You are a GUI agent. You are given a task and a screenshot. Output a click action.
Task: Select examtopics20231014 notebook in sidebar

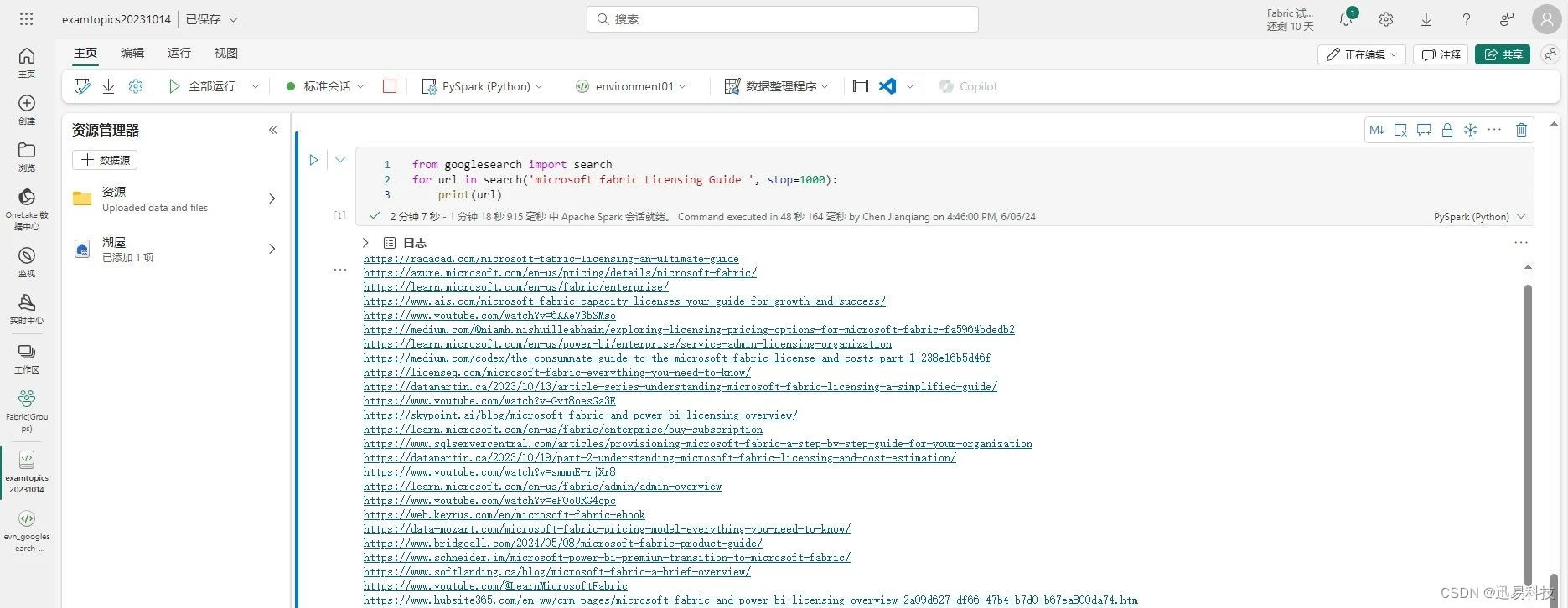point(27,472)
